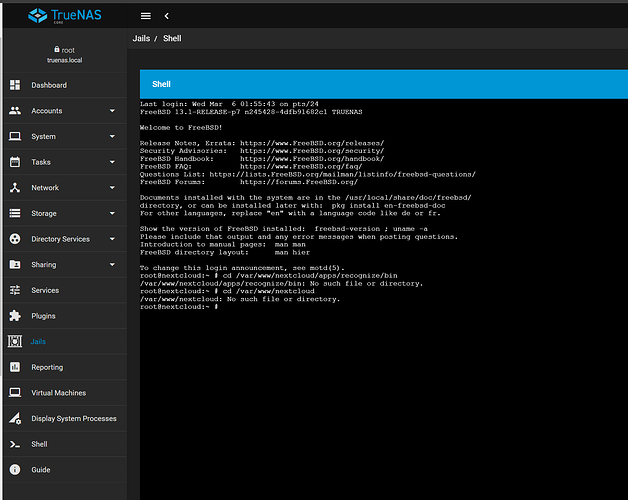The image size is (628, 500).
Task: Click the Shell prompt icon
Action: [15, 444]
